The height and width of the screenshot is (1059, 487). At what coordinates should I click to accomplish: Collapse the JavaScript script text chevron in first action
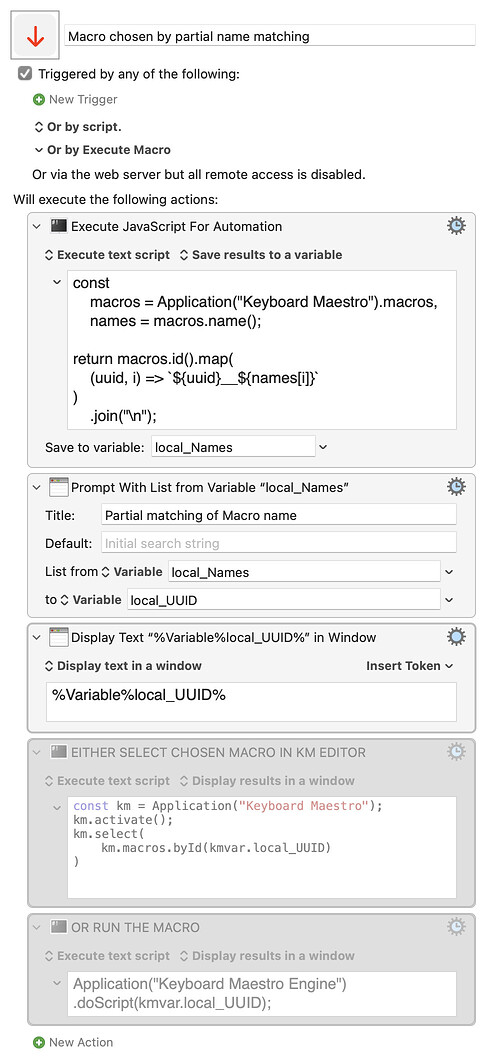(57, 282)
